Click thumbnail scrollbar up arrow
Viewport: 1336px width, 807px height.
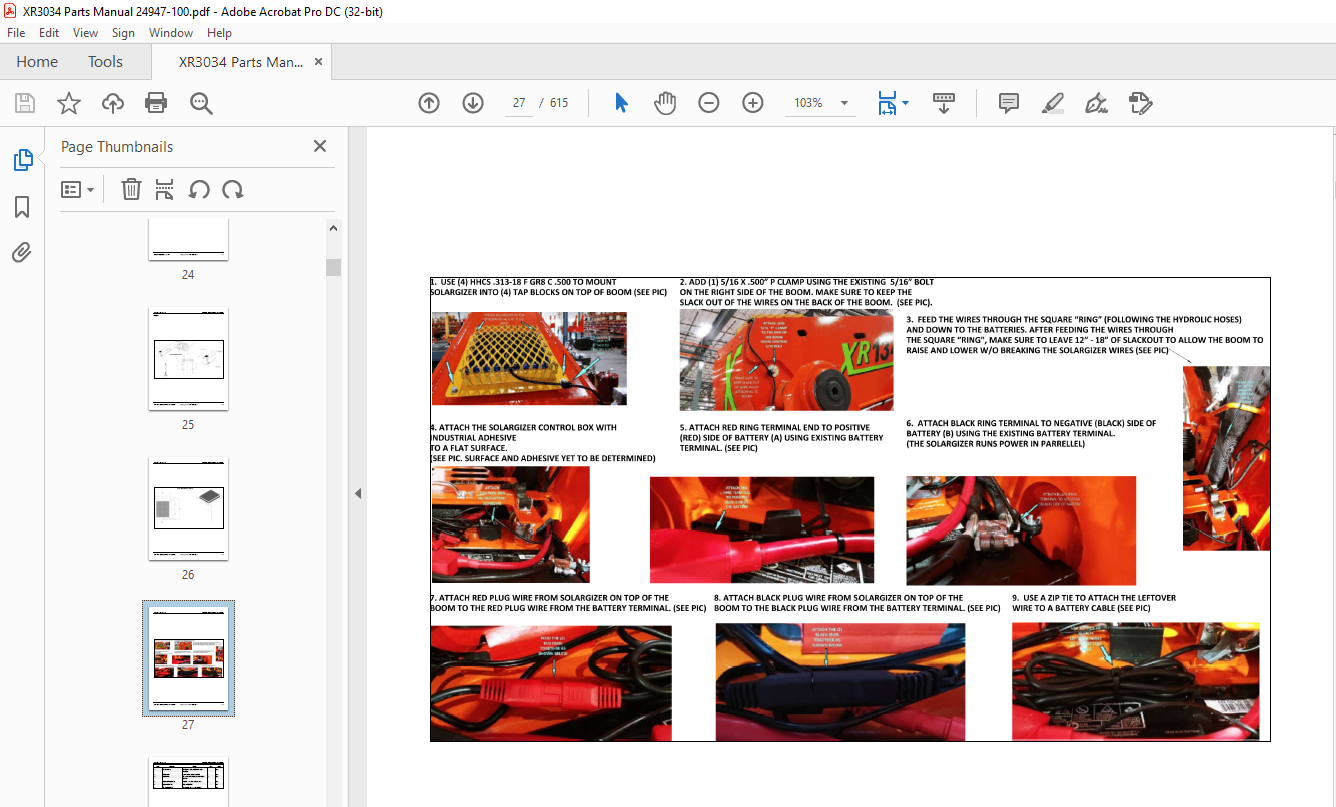(x=333, y=228)
